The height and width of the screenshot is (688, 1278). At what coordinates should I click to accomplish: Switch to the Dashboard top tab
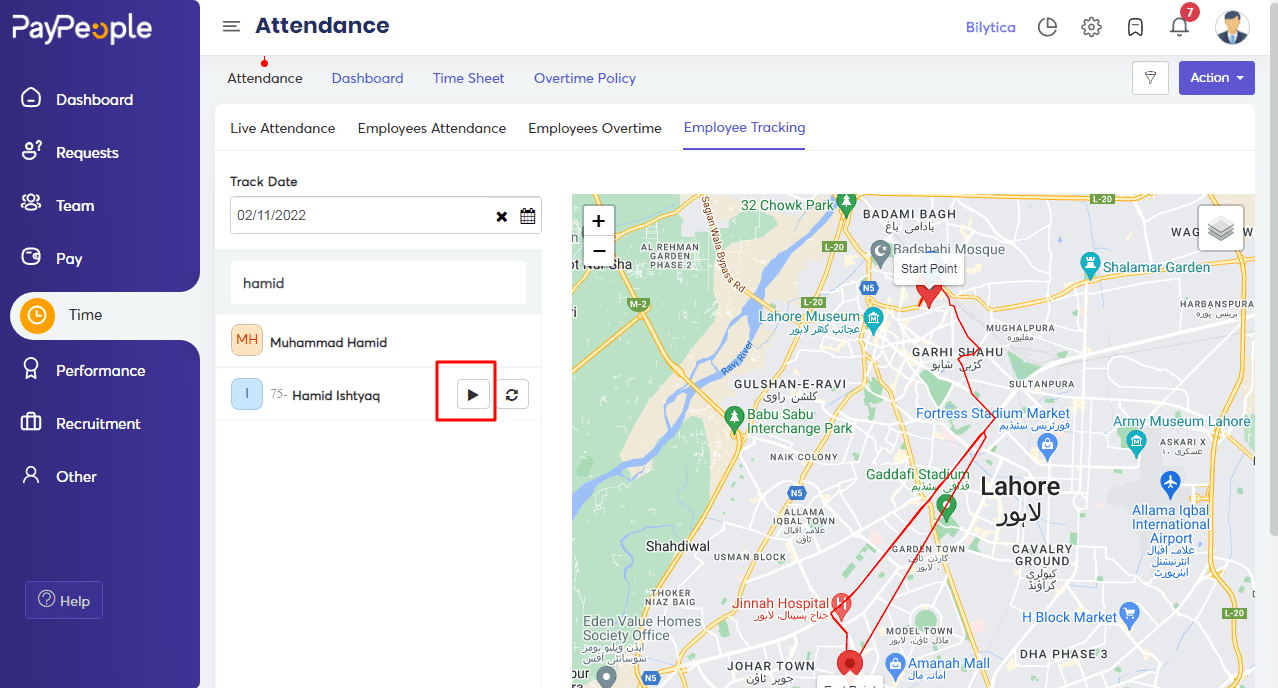(368, 78)
